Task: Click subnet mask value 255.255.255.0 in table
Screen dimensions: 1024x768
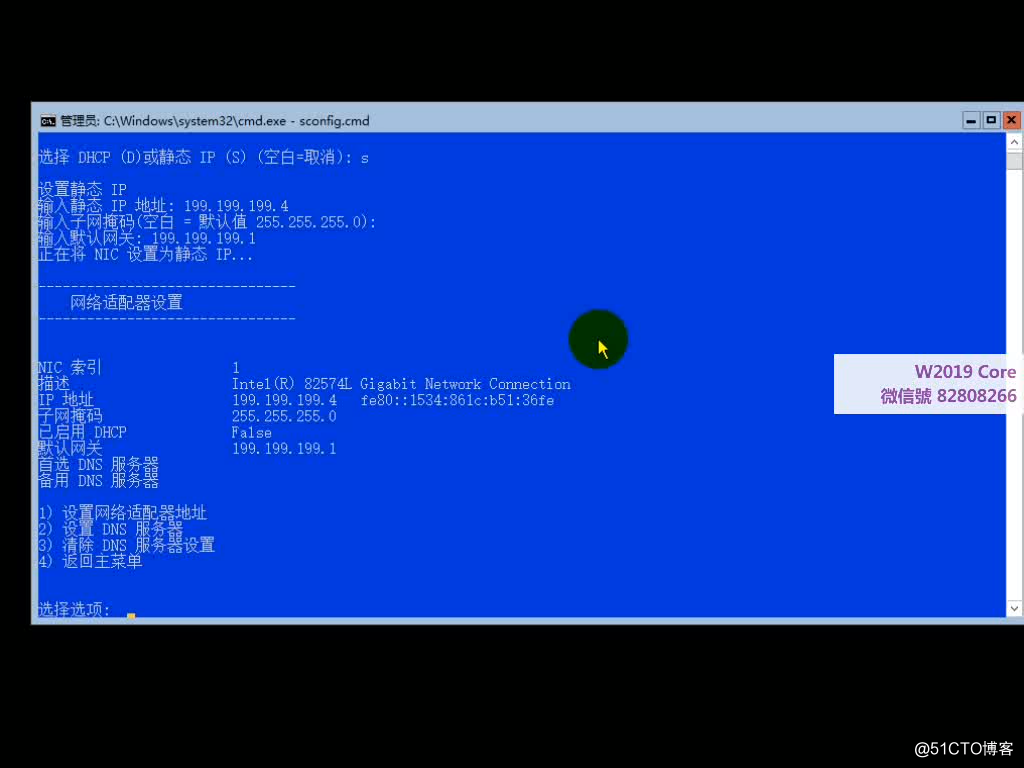Action: (x=284, y=416)
